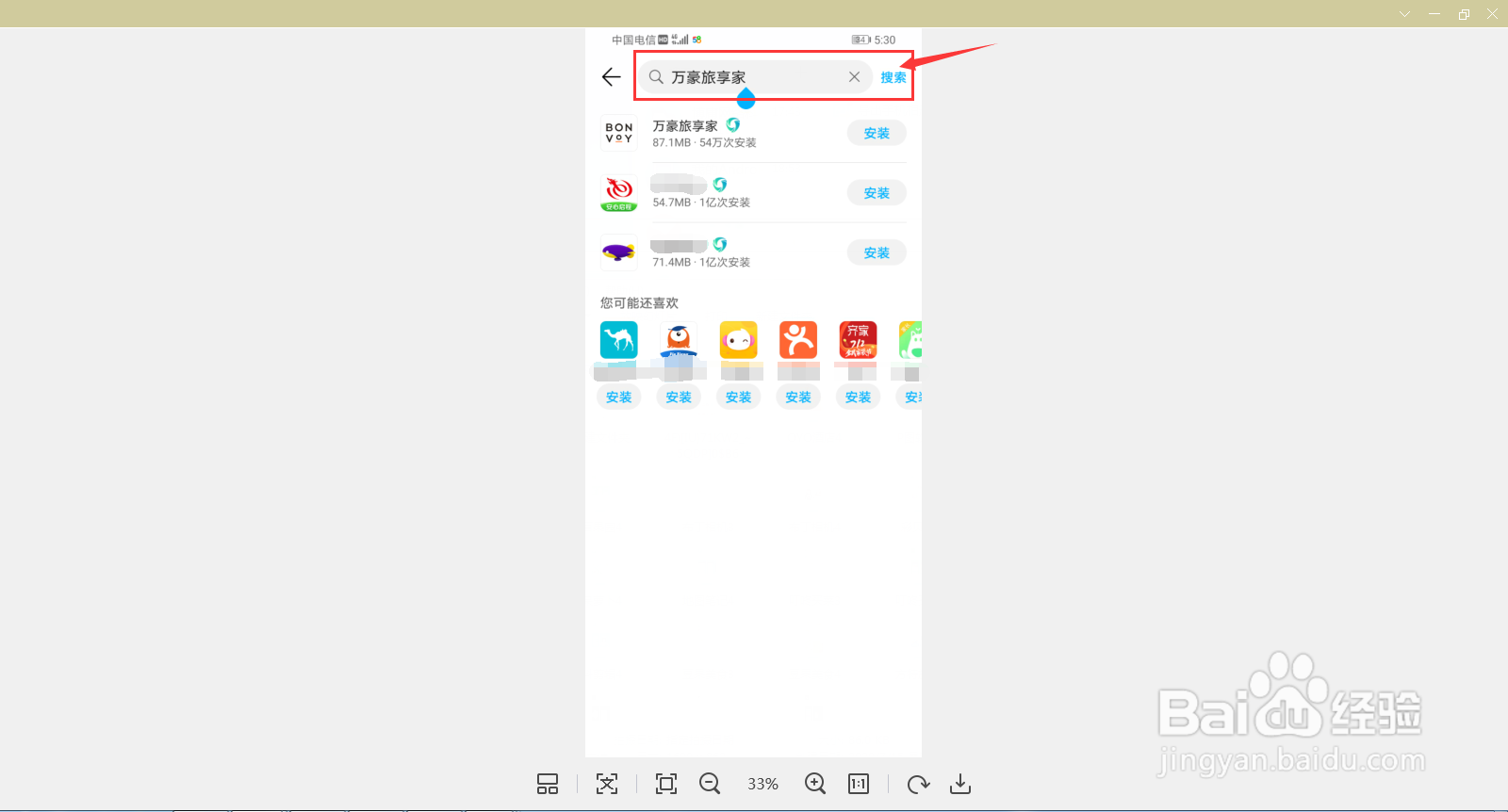The image size is (1508, 812).
Task: Click the verified badge next to 万豪旅享家
Action: pos(733,124)
